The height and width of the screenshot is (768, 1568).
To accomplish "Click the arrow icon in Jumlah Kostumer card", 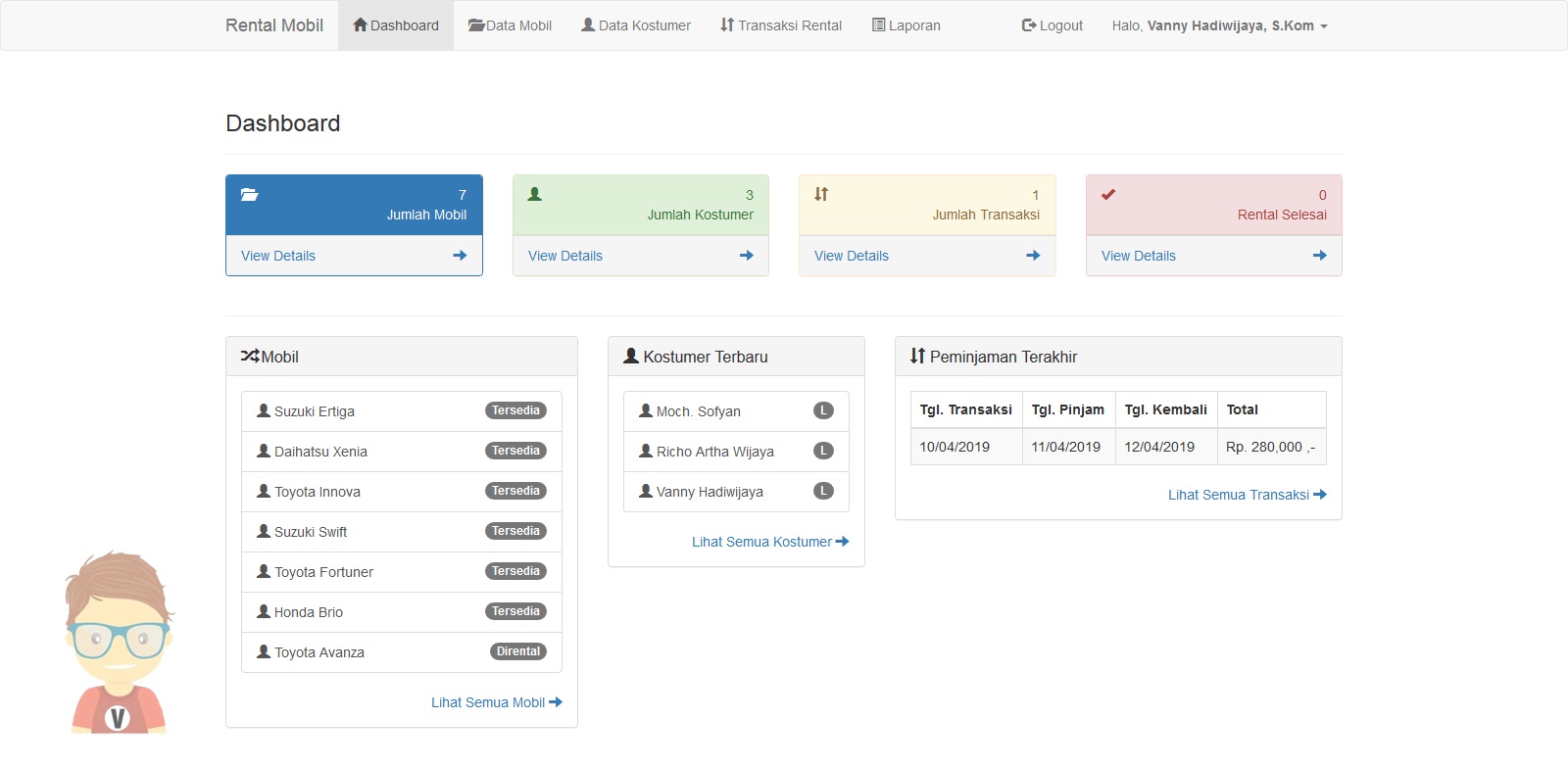I will coord(746,256).
